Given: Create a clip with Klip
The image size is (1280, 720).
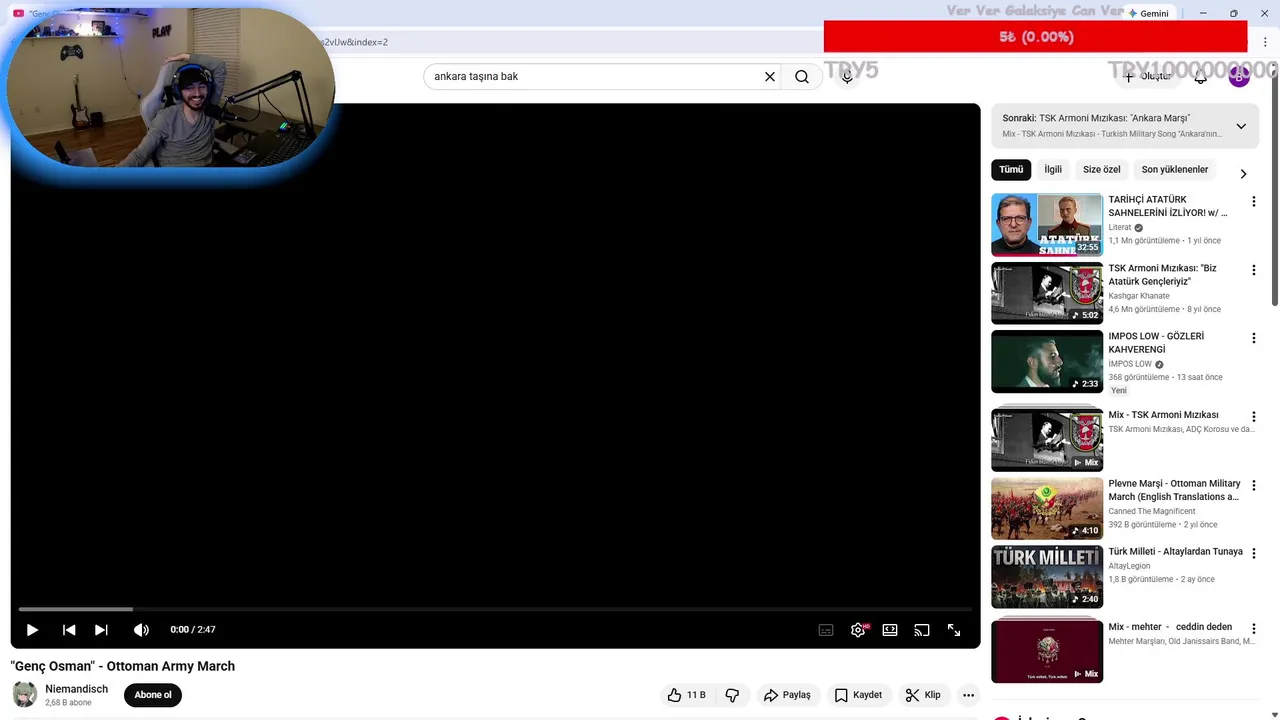Looking at the screenshot, I should coord(923,695).
